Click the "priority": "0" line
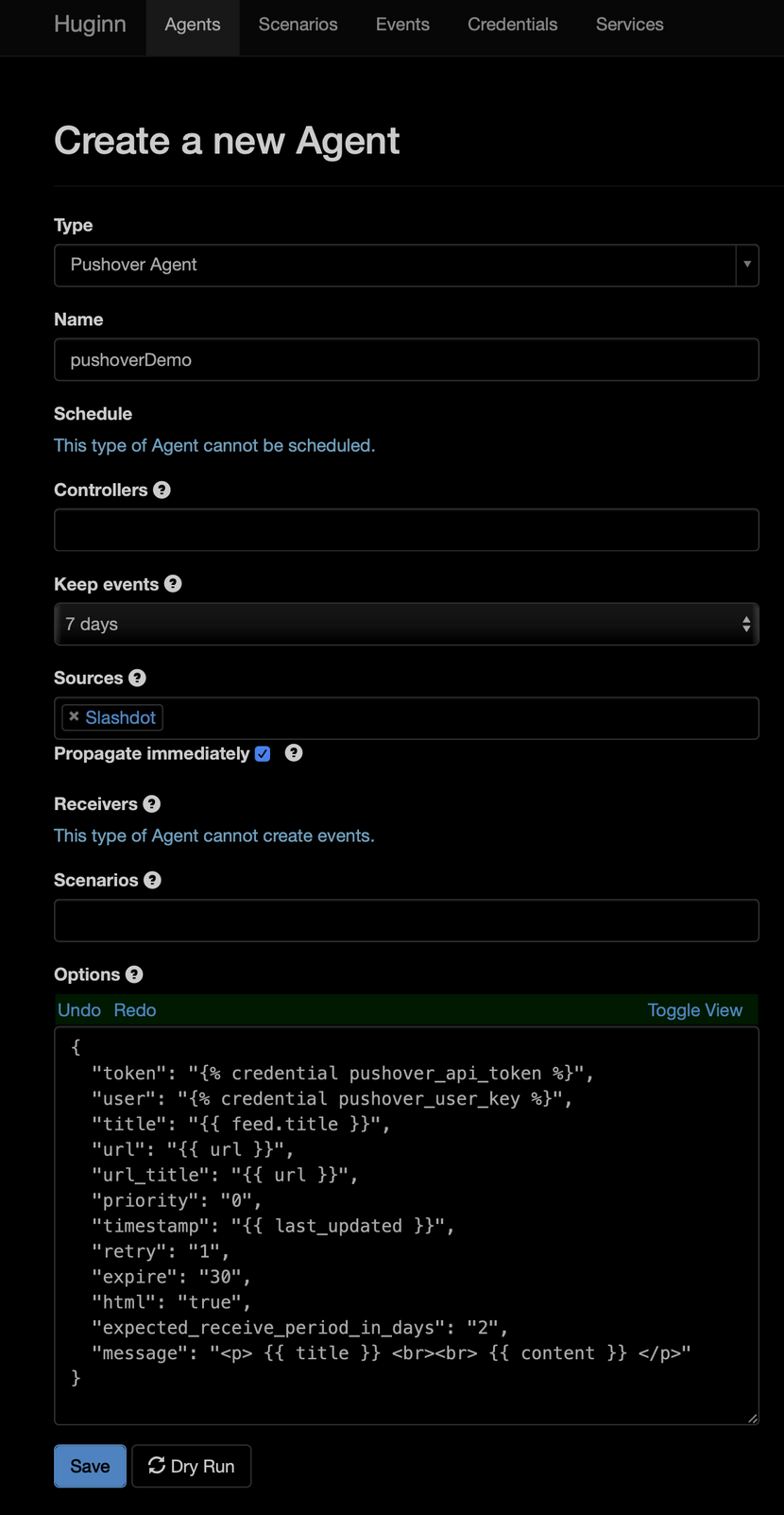Viewport: 784px width, 1515px height. 177,1200
